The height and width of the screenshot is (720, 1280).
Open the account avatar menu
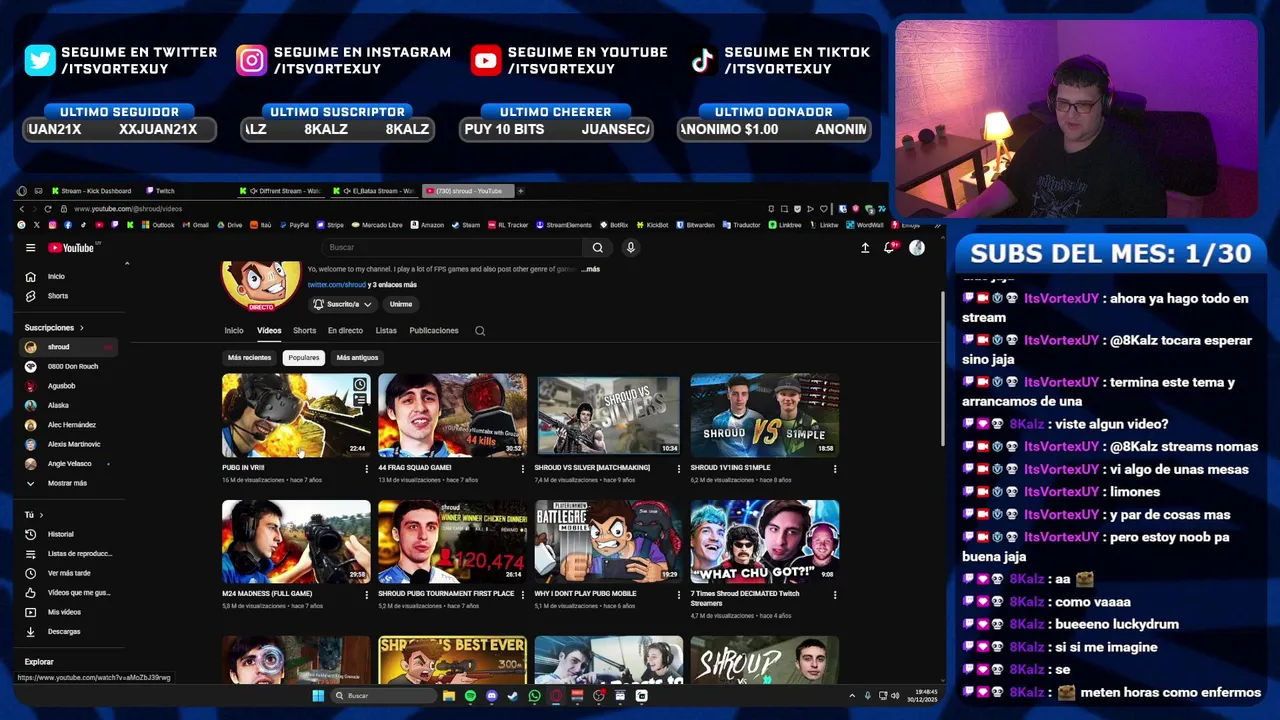pyautogui.click(x=917, y=247)
